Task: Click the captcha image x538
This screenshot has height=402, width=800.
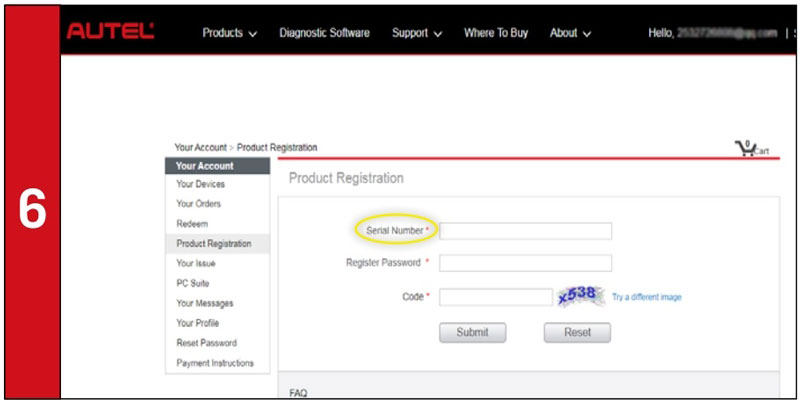Action: pyautogui.click(x=581, y=296)
